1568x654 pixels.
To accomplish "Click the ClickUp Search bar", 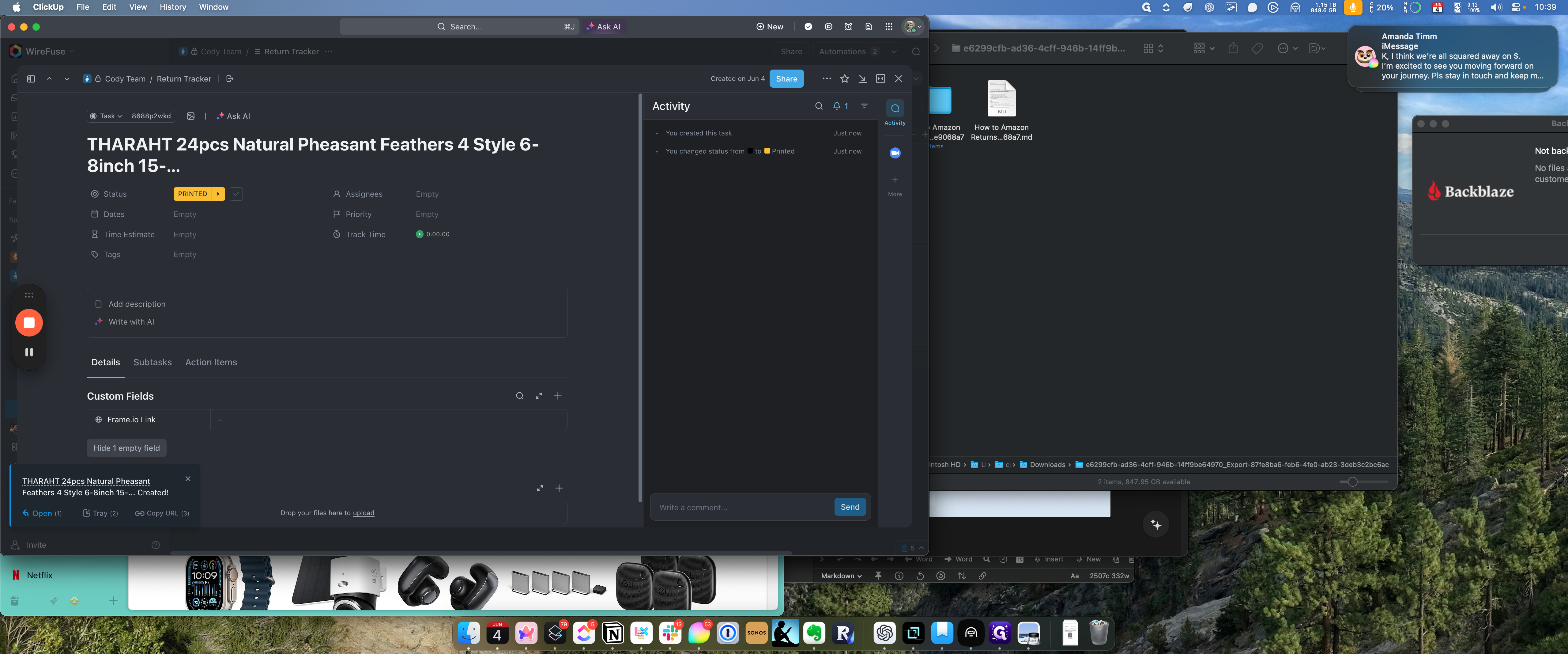I will coord(459,27).
